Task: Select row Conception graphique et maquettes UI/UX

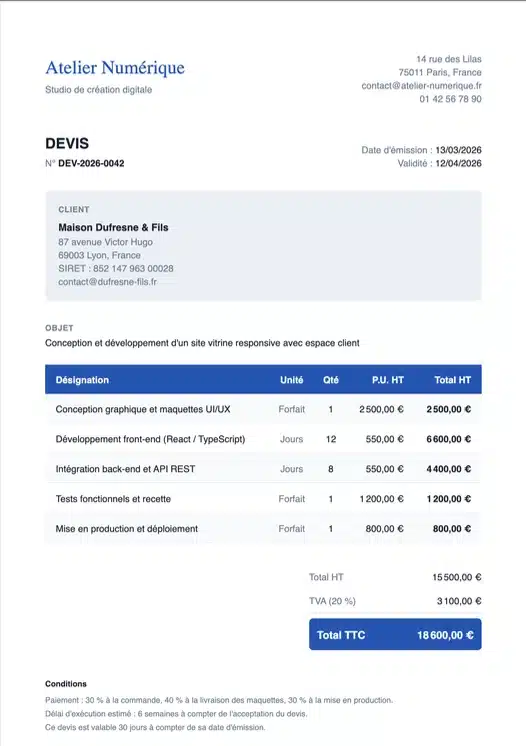Action: [x=263, y=409]
